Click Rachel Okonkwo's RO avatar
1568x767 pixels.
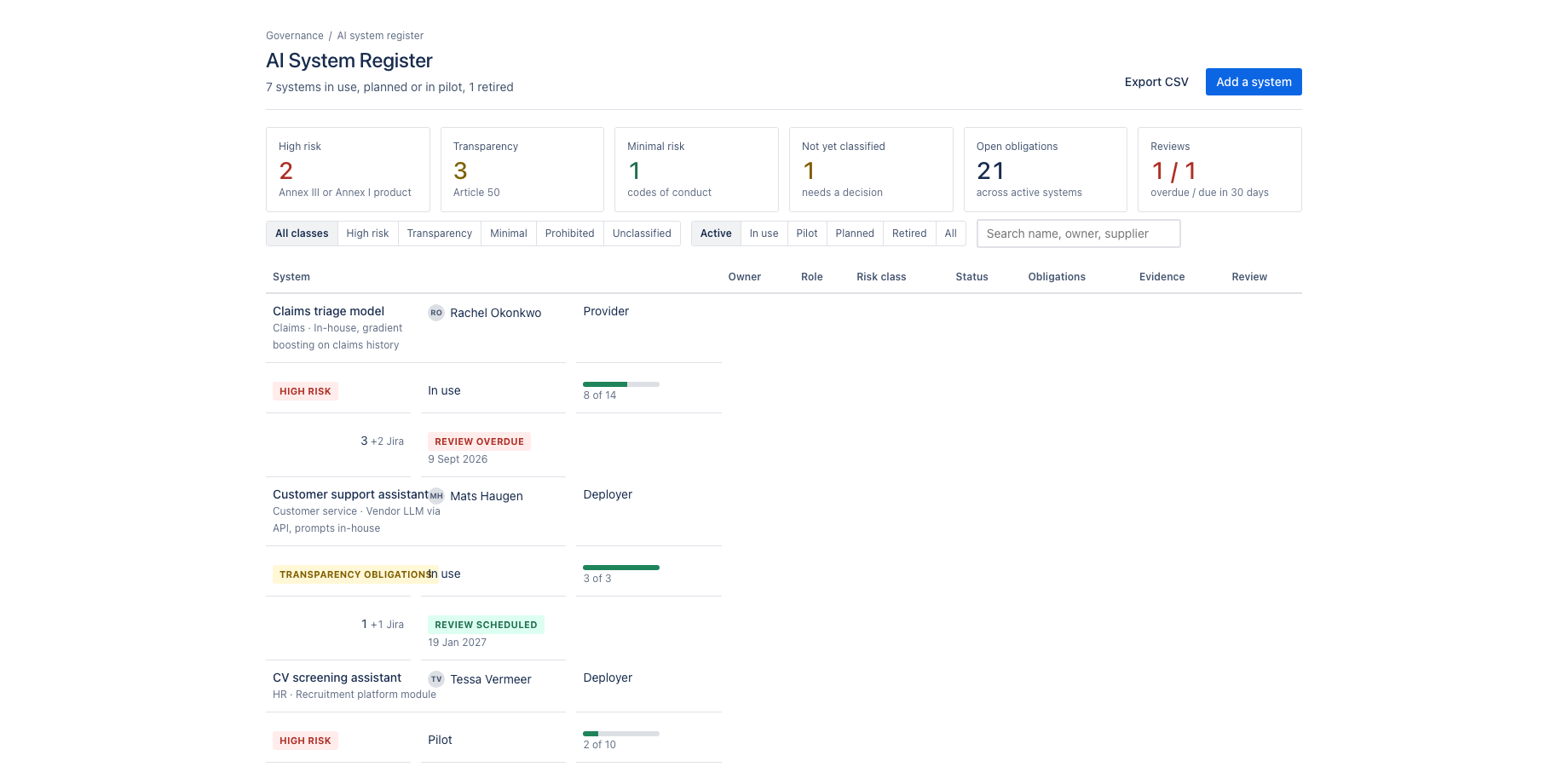(x=436, y=313)
